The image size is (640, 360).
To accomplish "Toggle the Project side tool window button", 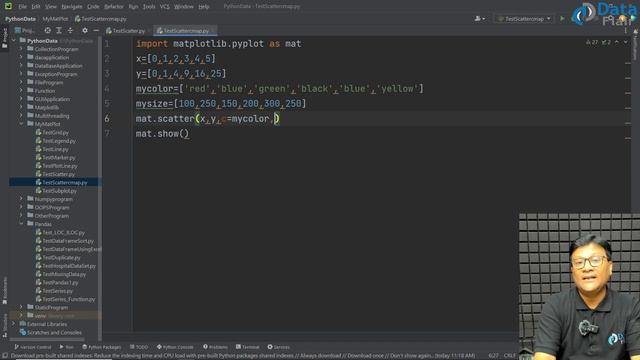I will 4,38.
